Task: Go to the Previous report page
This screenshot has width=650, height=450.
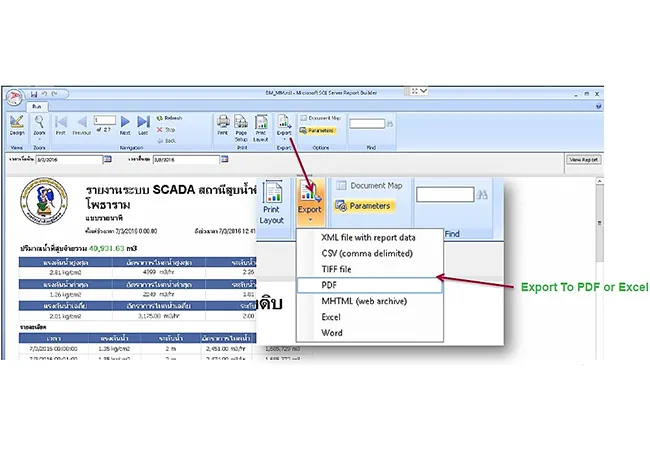Action: (x=82, y=125)
